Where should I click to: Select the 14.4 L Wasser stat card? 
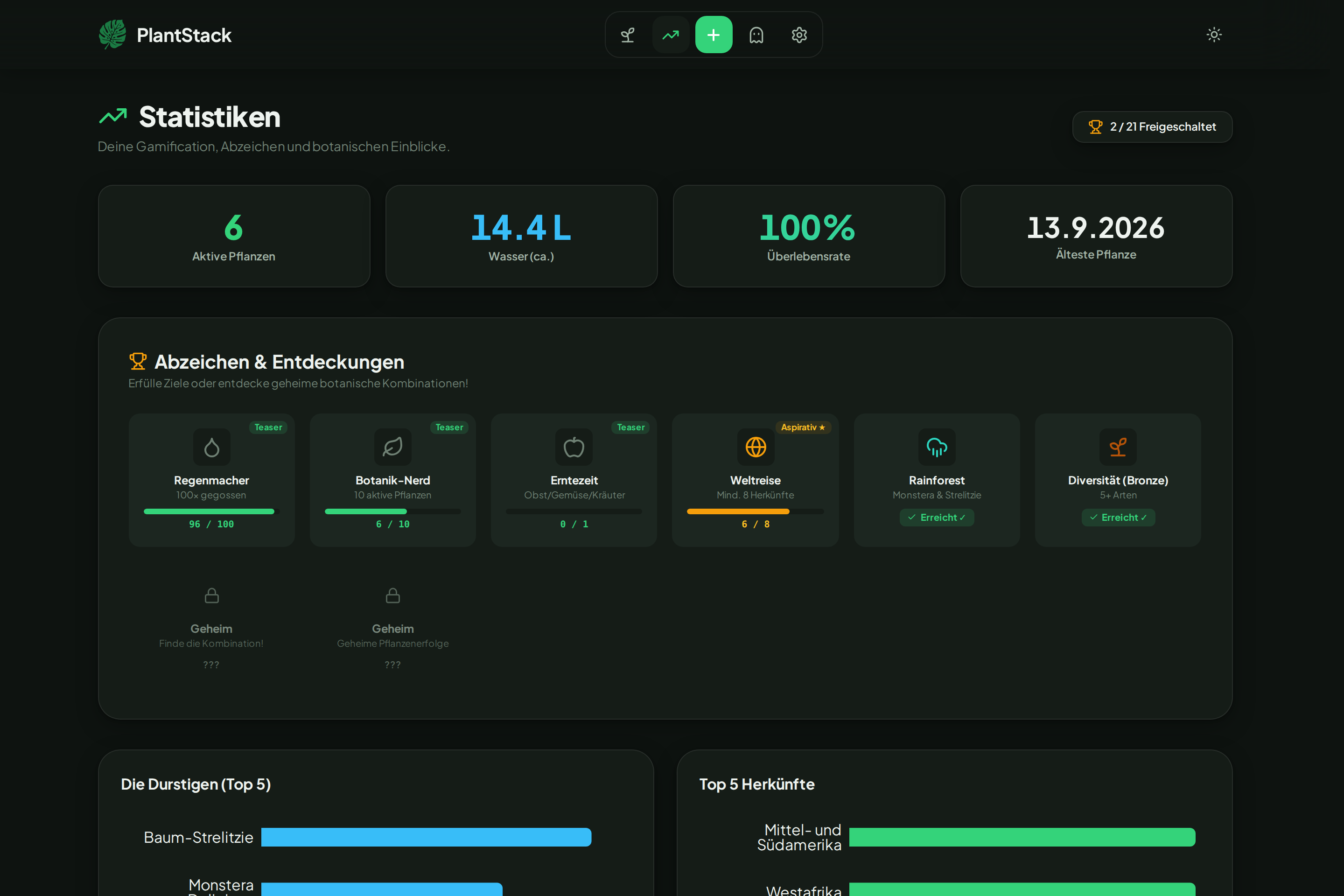point(521,236)
